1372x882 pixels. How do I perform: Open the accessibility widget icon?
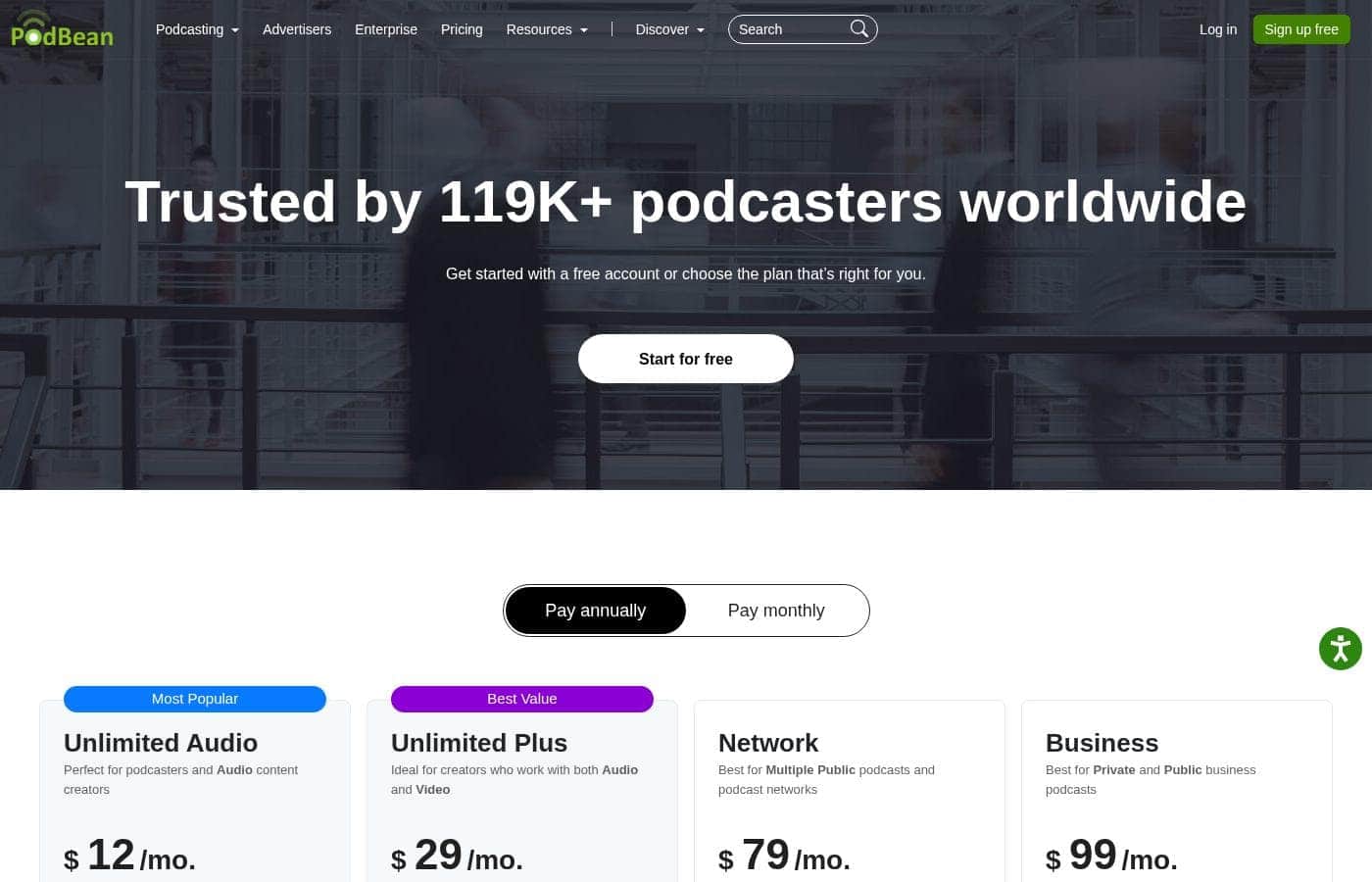click(1341, 649)
